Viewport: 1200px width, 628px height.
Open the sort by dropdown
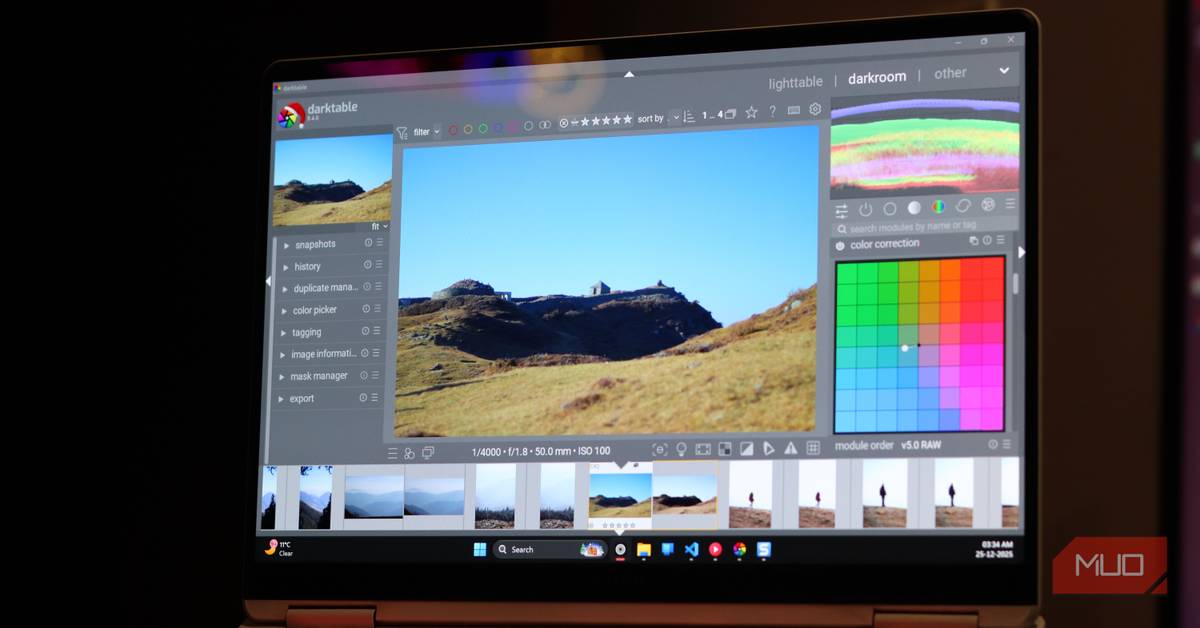point(675,117)
